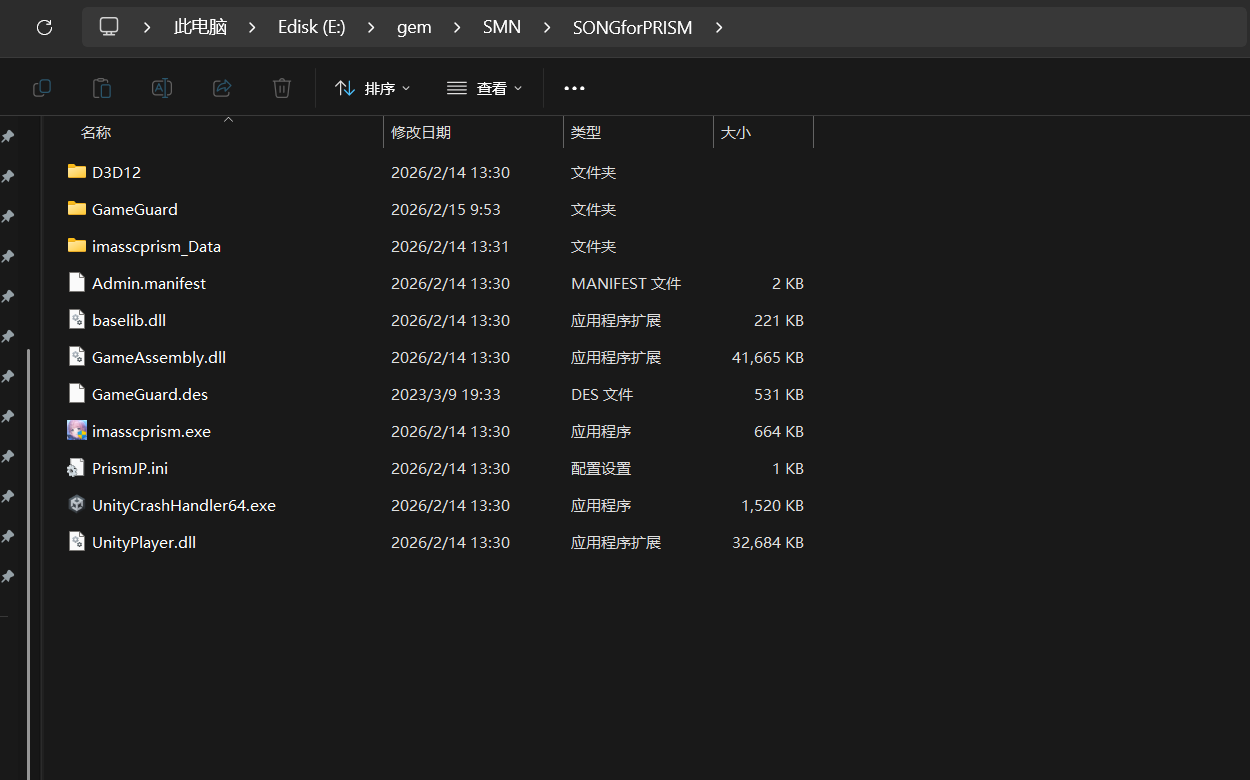
Task: Expand chevron after SONGforPRISM in breadcrumb
Action: coord(719,28)
